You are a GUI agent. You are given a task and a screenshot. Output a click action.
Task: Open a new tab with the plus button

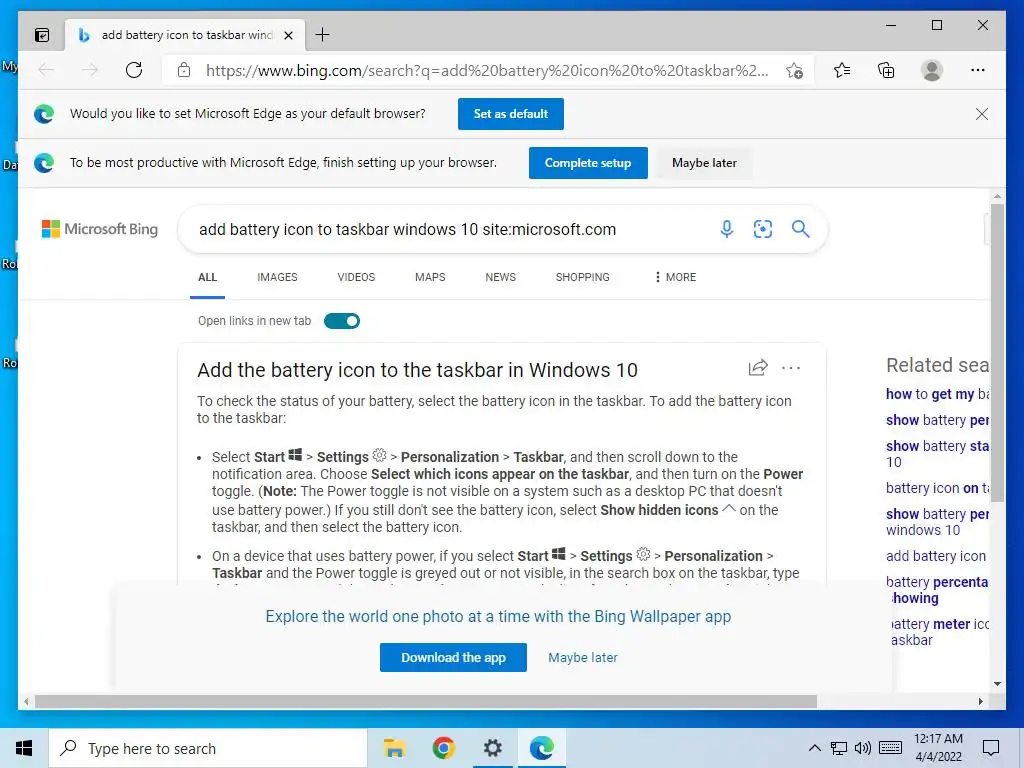pos(322,35)
